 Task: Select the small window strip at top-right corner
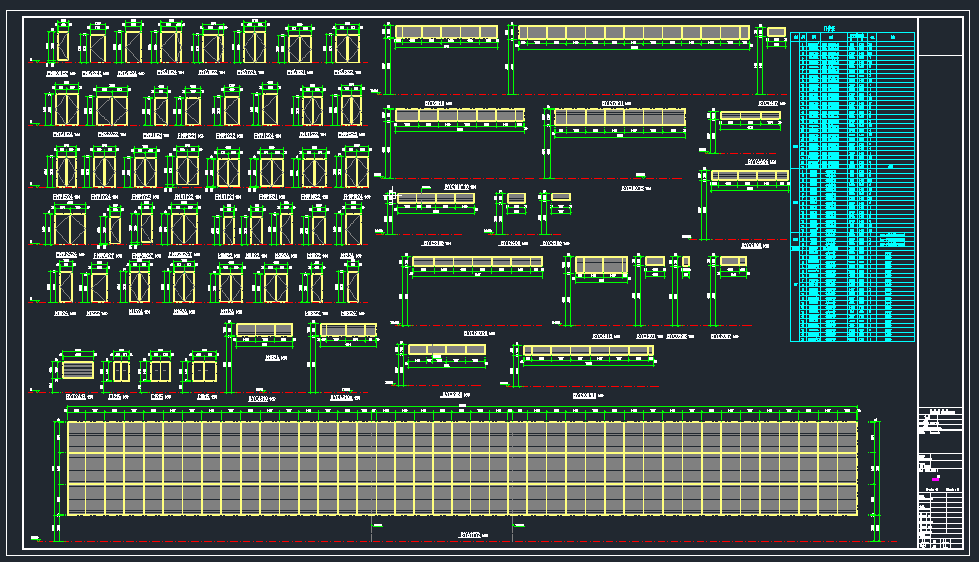(x=775, y=33)
